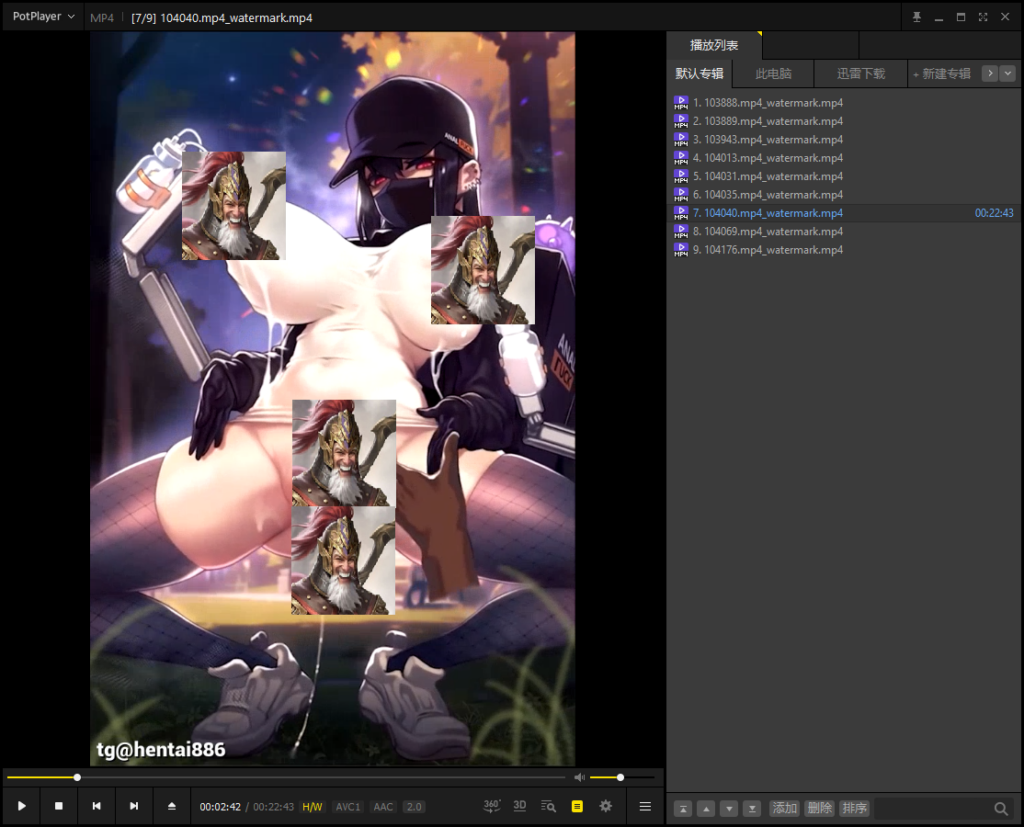This screenshot has width=1024, height=827.
Task: Mute audio via the speaker icon
Action: pos(579,777)
